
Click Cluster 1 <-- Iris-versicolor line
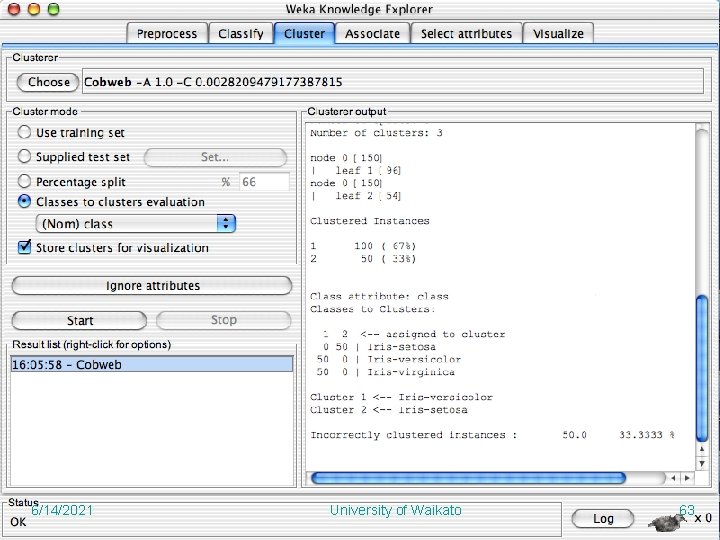(401, 397)
